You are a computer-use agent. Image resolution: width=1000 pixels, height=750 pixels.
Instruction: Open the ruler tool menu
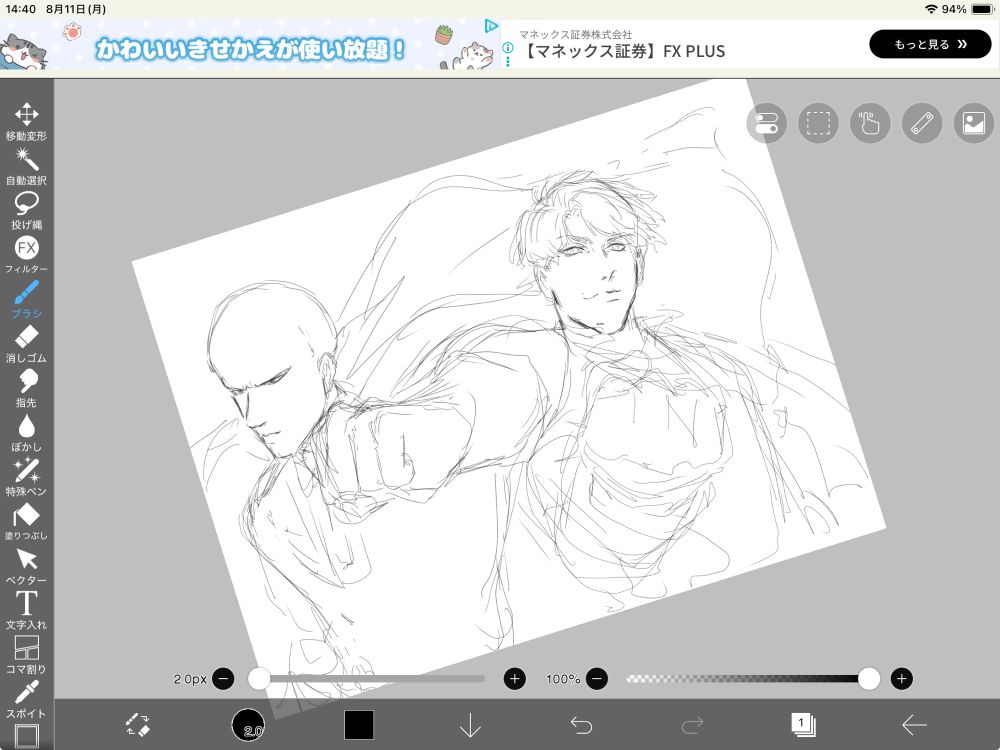(x=922, y=123)
